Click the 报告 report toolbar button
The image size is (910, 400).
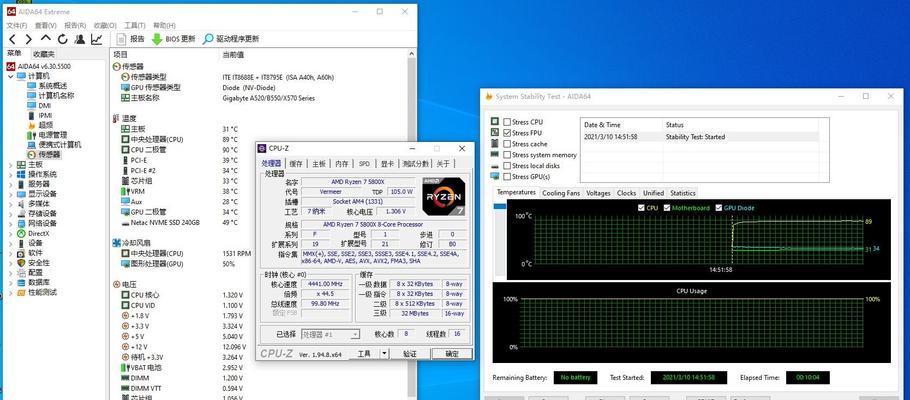coord(131,39)
